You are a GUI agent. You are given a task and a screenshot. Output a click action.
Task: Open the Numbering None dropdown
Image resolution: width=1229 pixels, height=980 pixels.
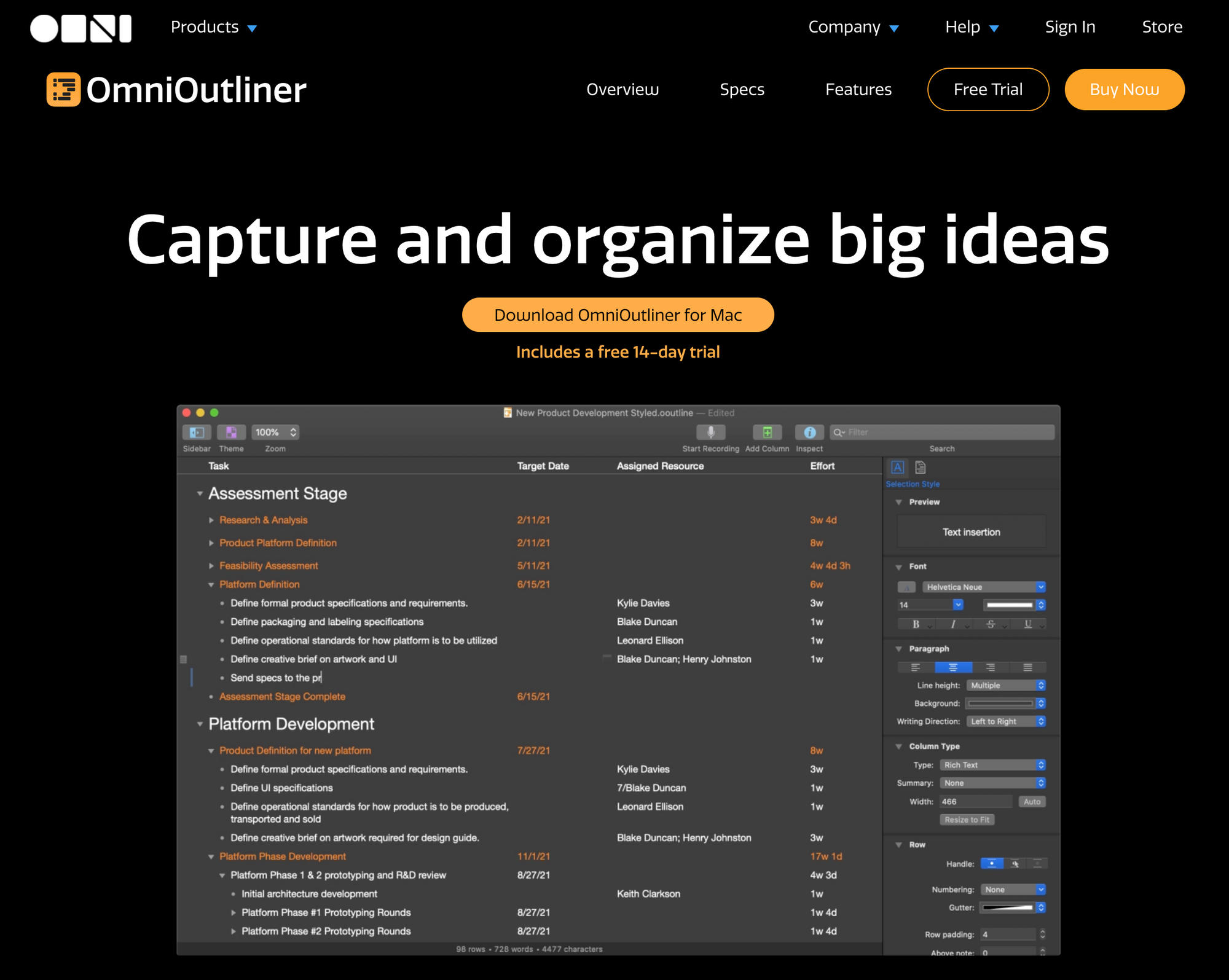pyautogui.click(x=1013, y=890)
